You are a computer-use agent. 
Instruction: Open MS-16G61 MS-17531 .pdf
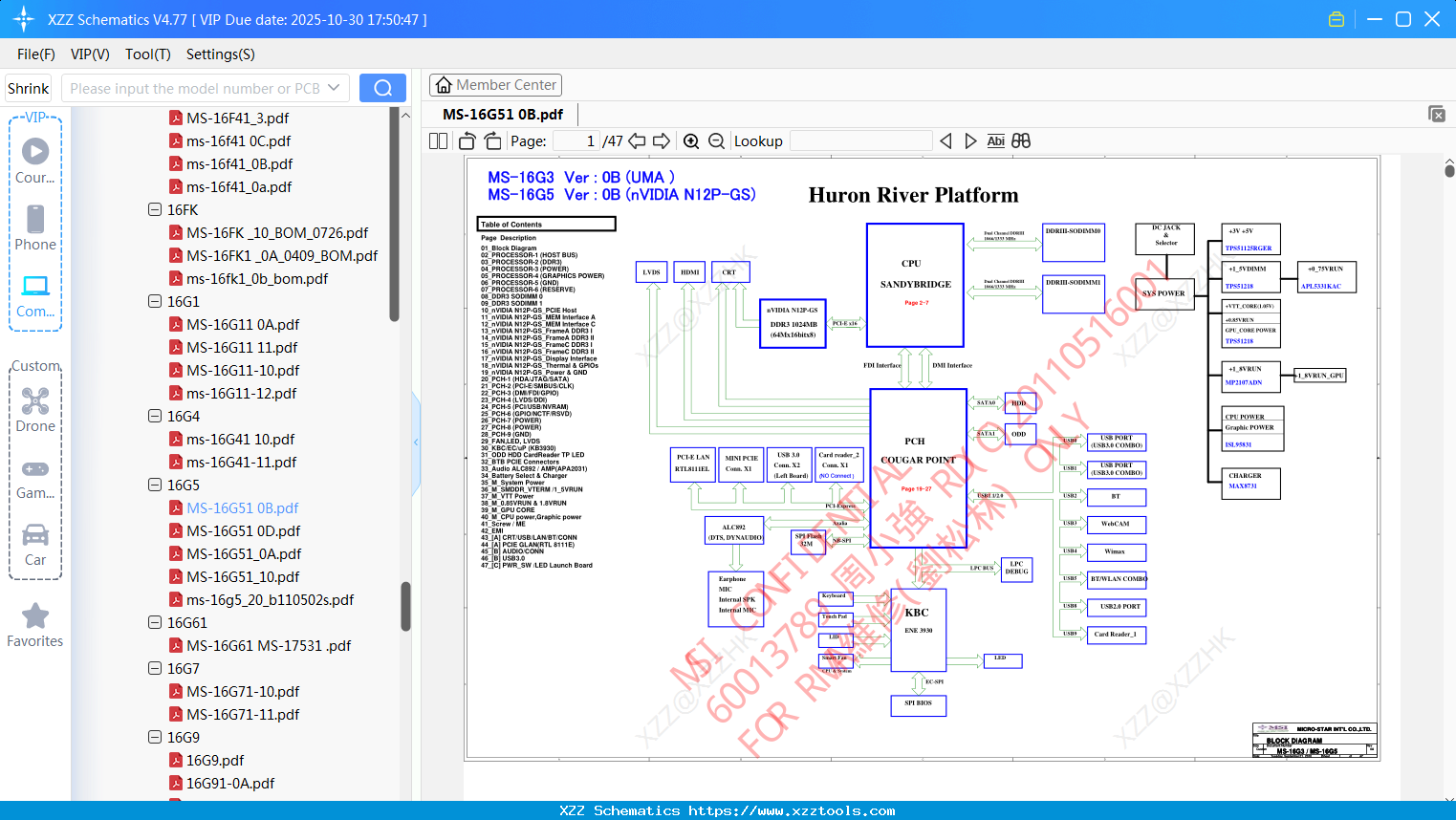tap(269, 645)
